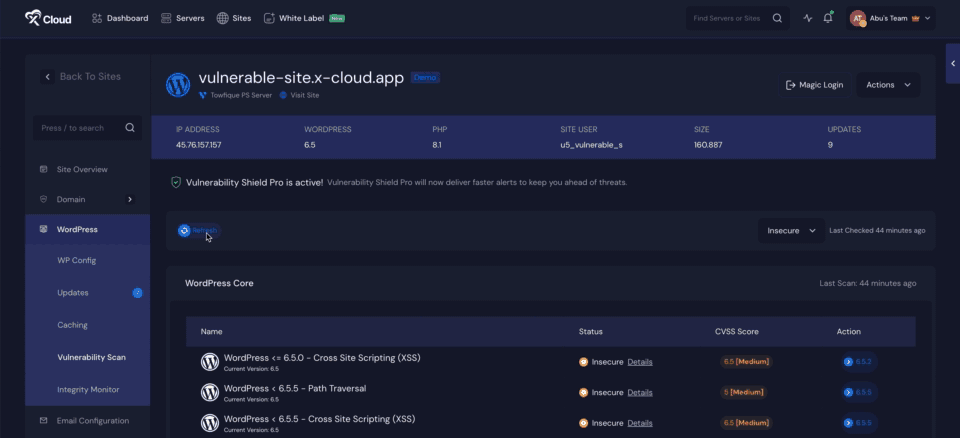This screenshot has height=438, width=960.
Task: Collapse the right side panel arrow
Action: tap(952, 63)
